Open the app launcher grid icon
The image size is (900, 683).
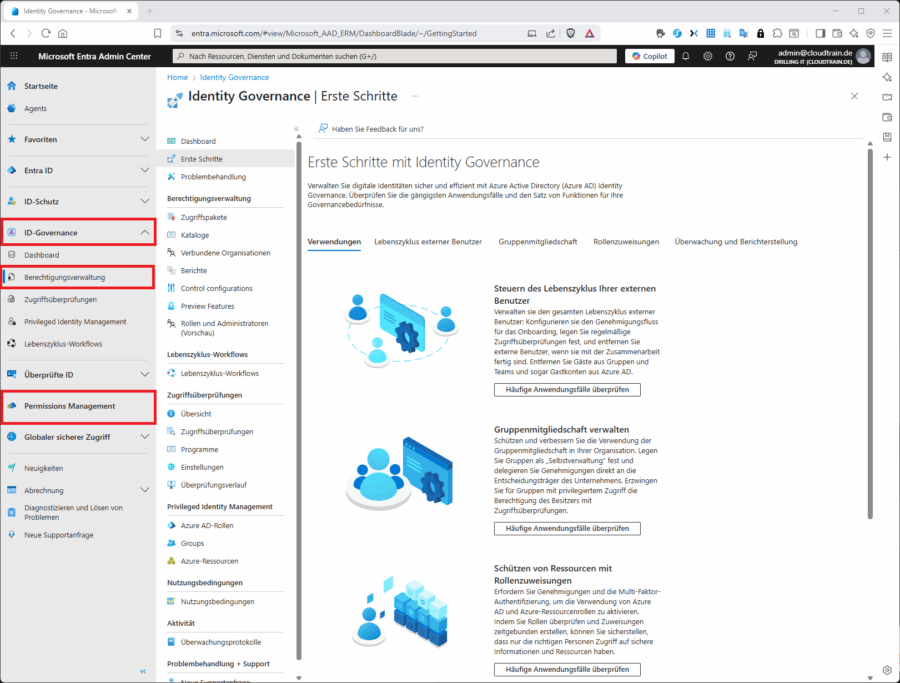[14, 56]
